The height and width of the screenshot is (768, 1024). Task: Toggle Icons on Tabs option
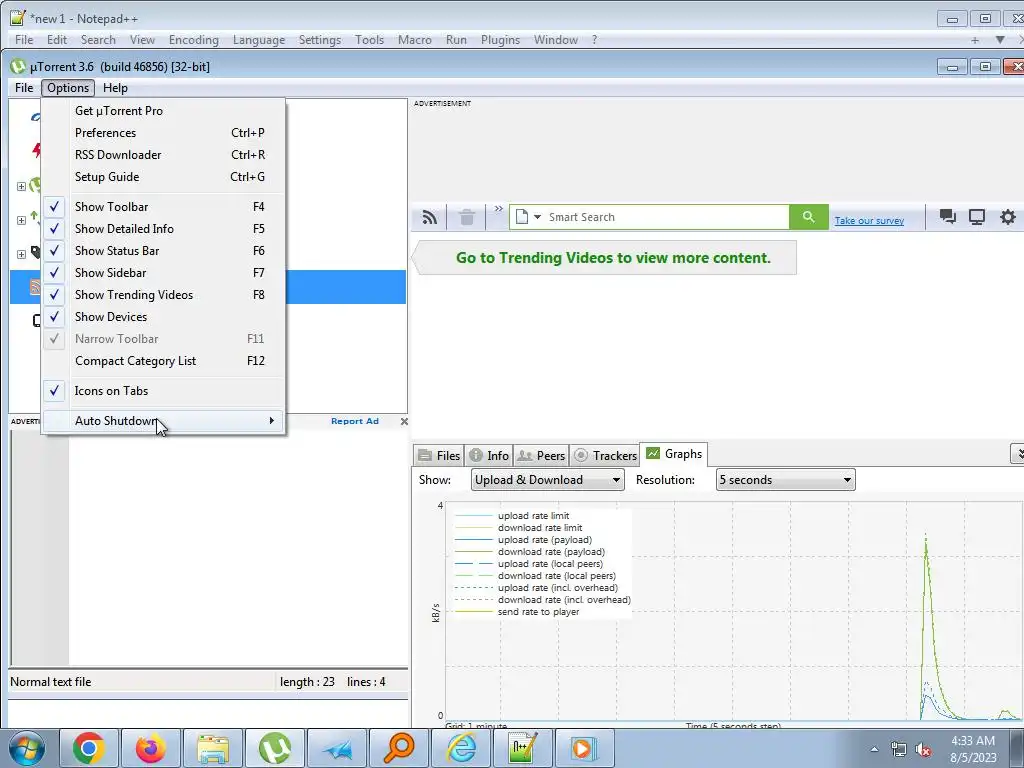click(x=163, y=391)
